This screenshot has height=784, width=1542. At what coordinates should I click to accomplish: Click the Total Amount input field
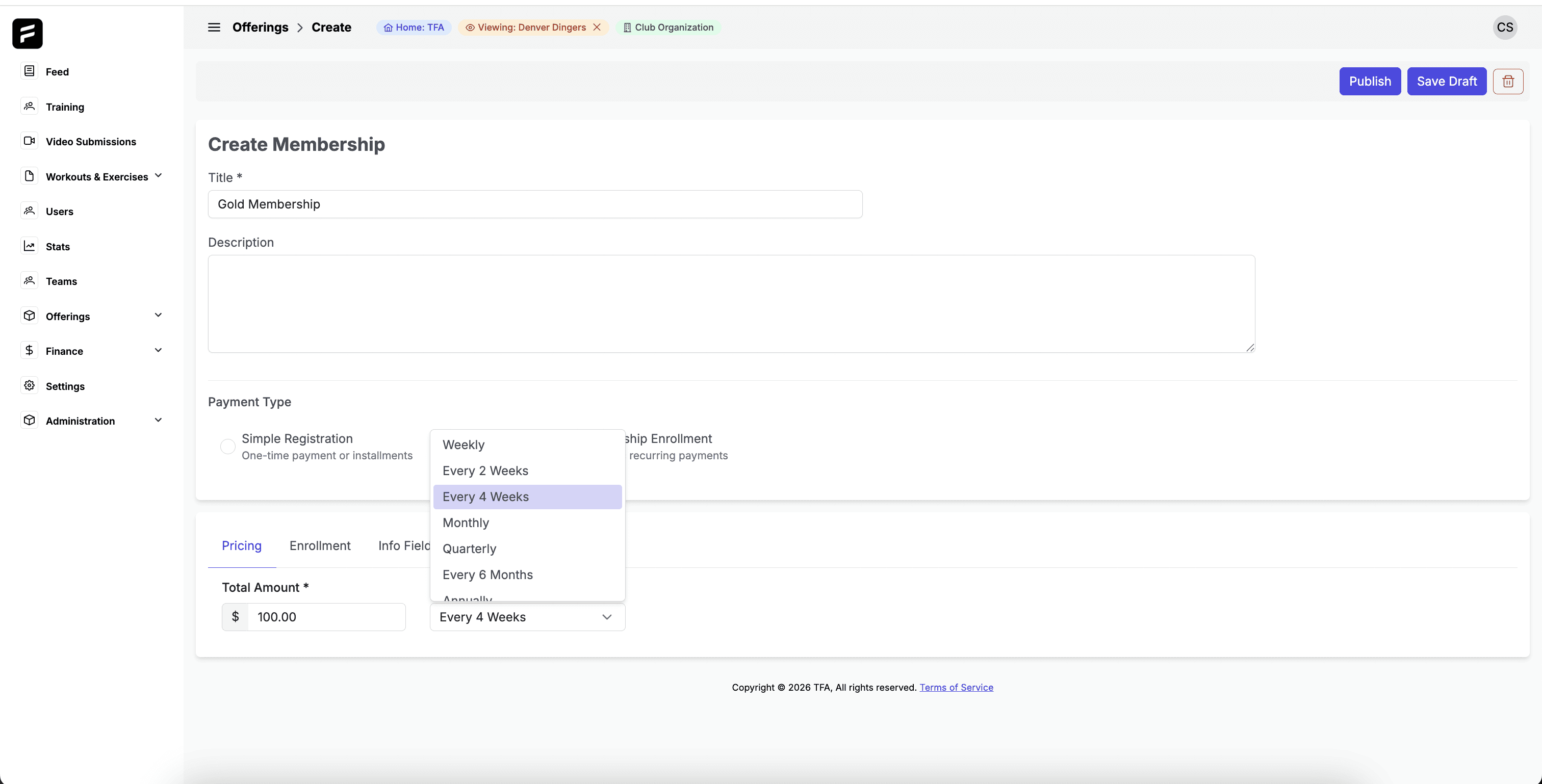pos(326,617)
